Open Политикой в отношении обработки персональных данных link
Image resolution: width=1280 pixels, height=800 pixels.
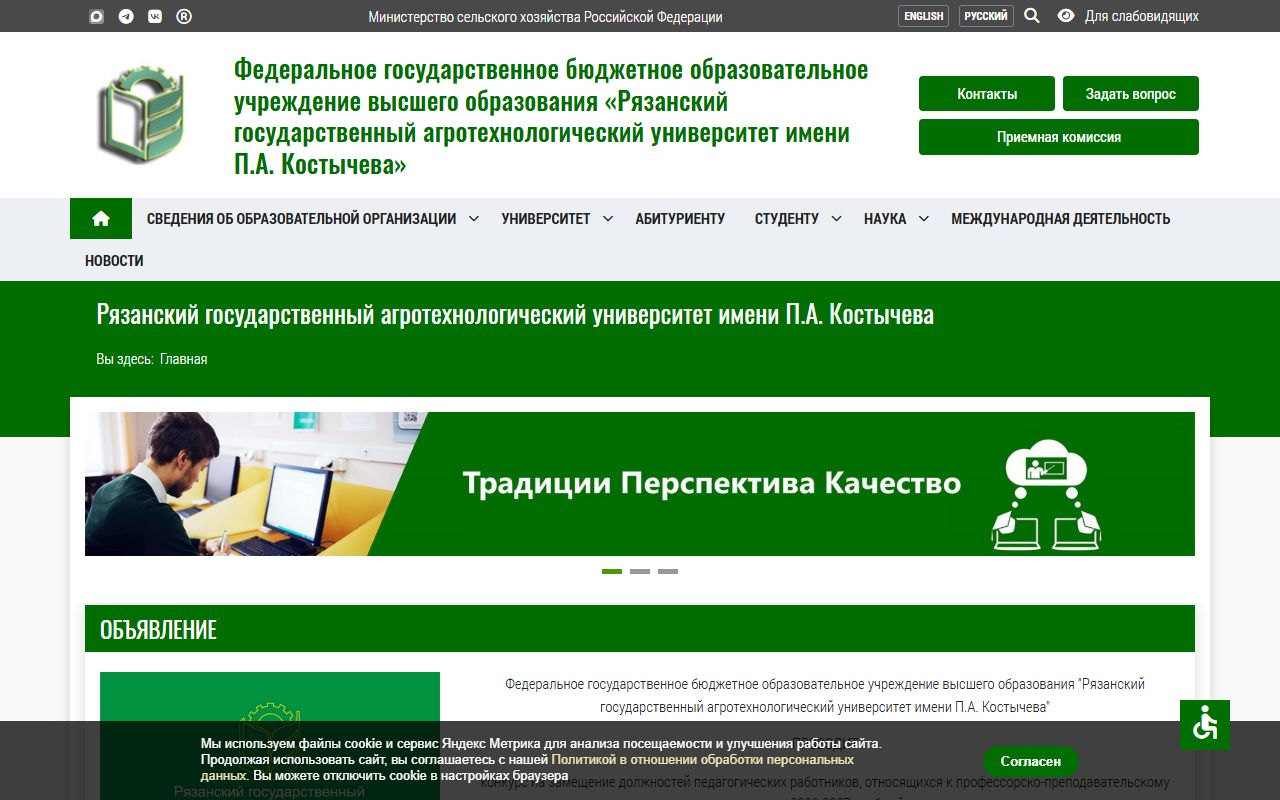click(527, 767)
